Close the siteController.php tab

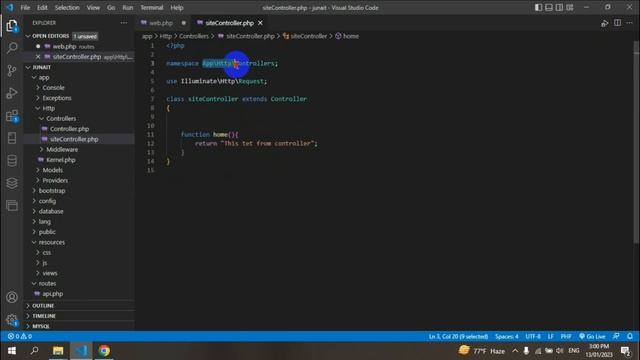(260, 23)
